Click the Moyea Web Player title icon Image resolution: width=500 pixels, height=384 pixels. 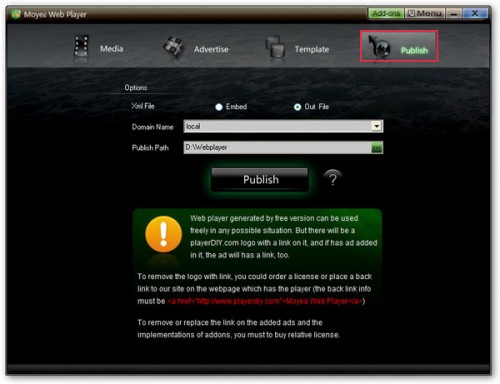click(x=16, y=14)
